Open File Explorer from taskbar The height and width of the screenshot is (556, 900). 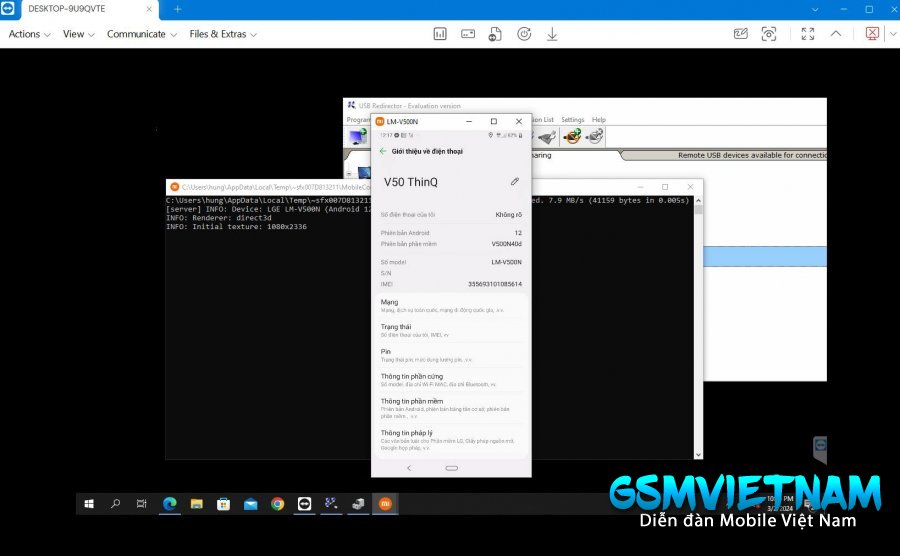pyautogui.click(x=196, y=504)
